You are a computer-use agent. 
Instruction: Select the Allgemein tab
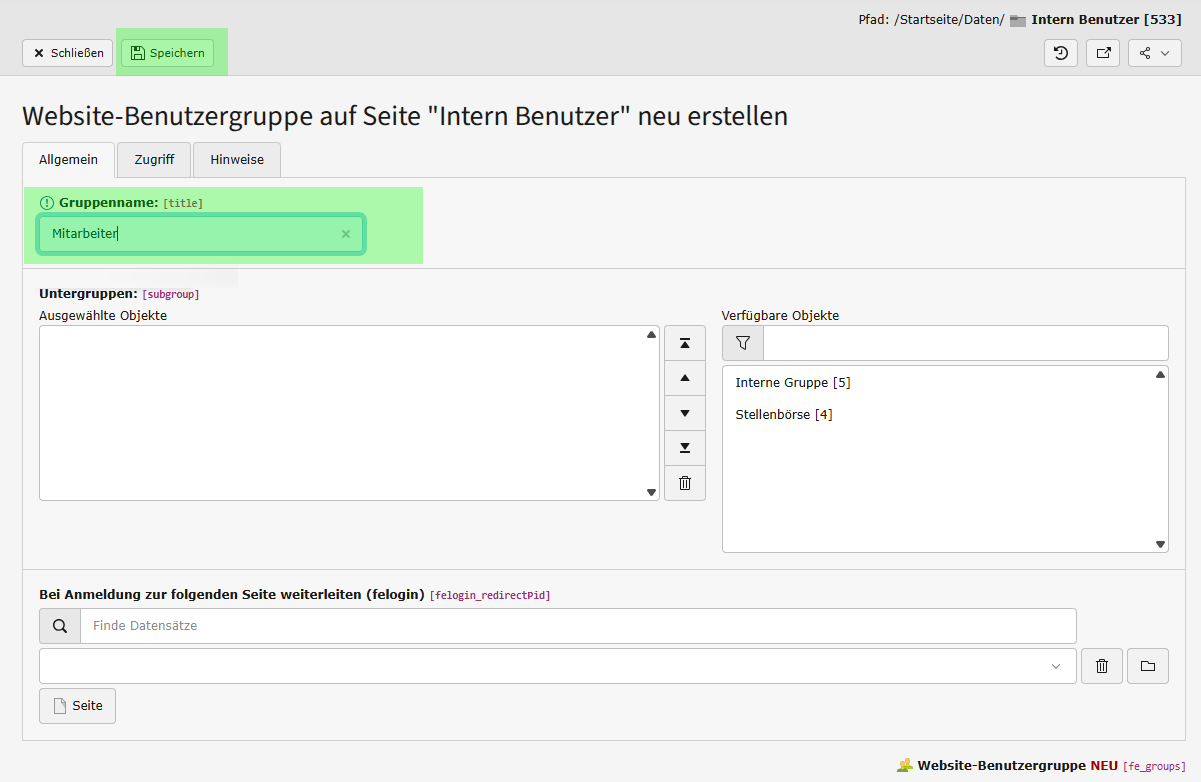tap(69, 159)
